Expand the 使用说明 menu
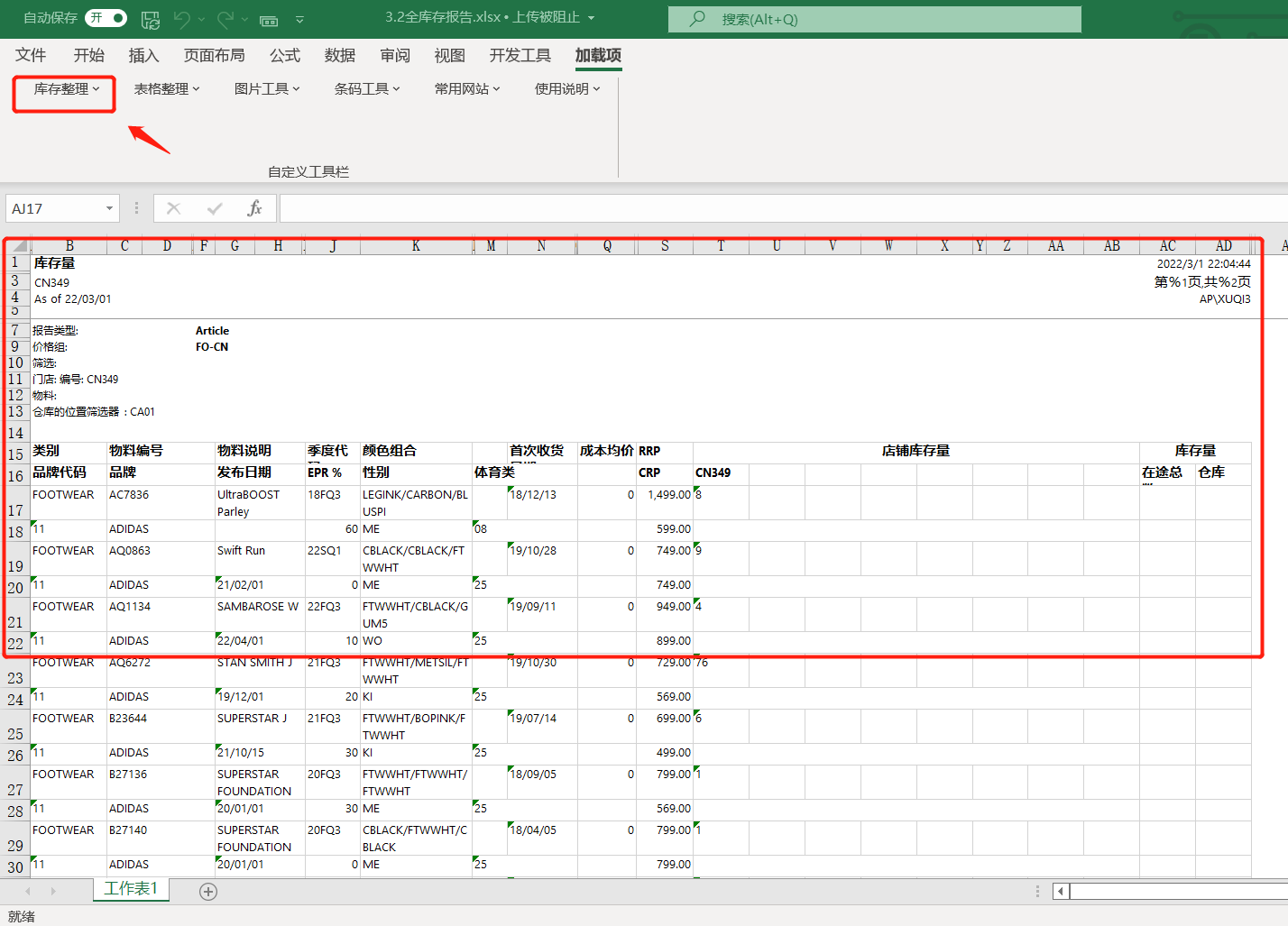This screenshot has height=926, width=1288. pos(567,89)
